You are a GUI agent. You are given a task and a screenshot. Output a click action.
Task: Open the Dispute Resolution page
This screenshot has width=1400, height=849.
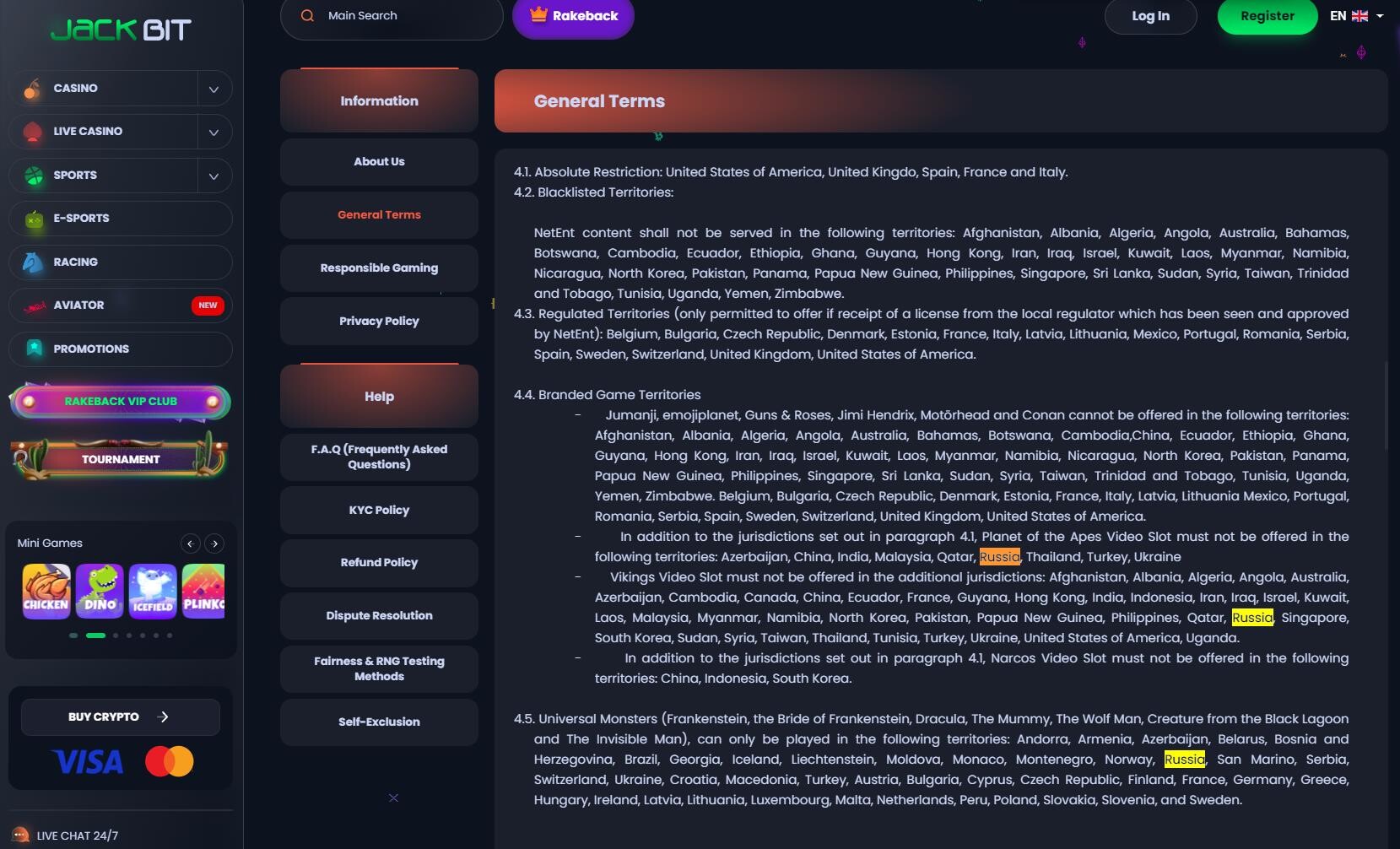point(379,616)
